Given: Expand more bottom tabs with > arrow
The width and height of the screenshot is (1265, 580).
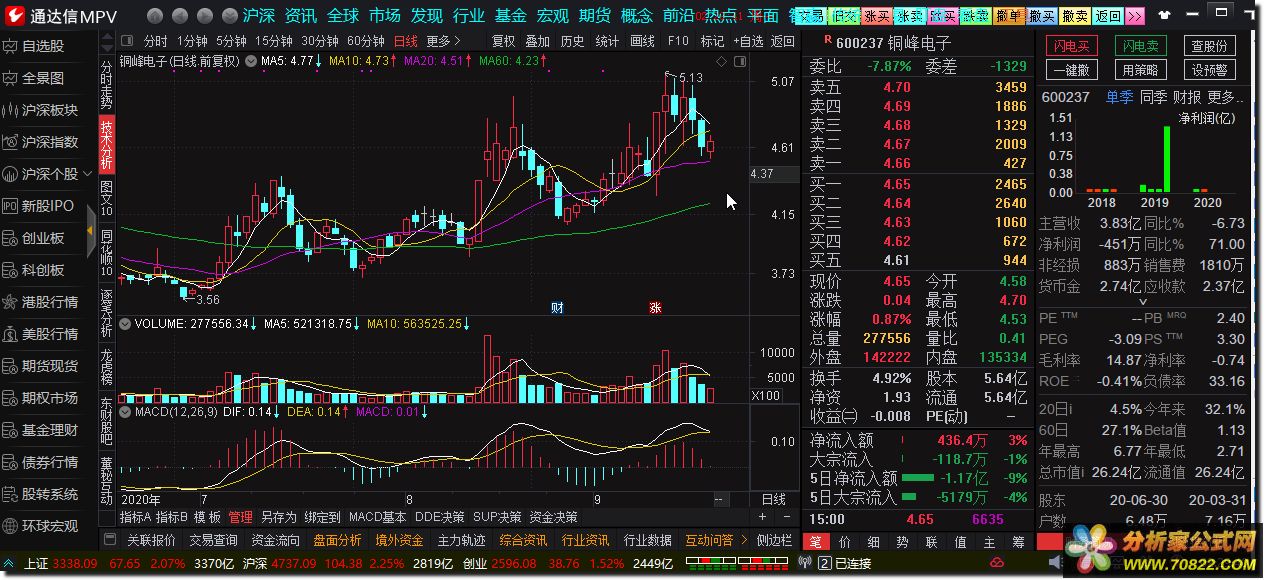Looking at the screenshot, I should click(742, 540).
